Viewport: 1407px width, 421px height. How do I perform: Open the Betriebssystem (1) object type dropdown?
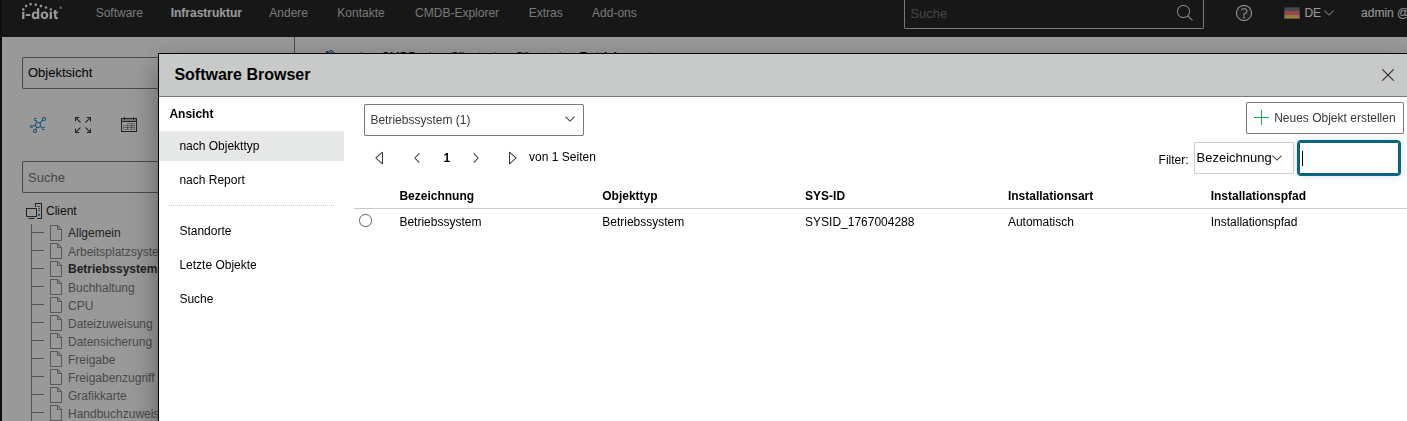click(x=473, y=119)
